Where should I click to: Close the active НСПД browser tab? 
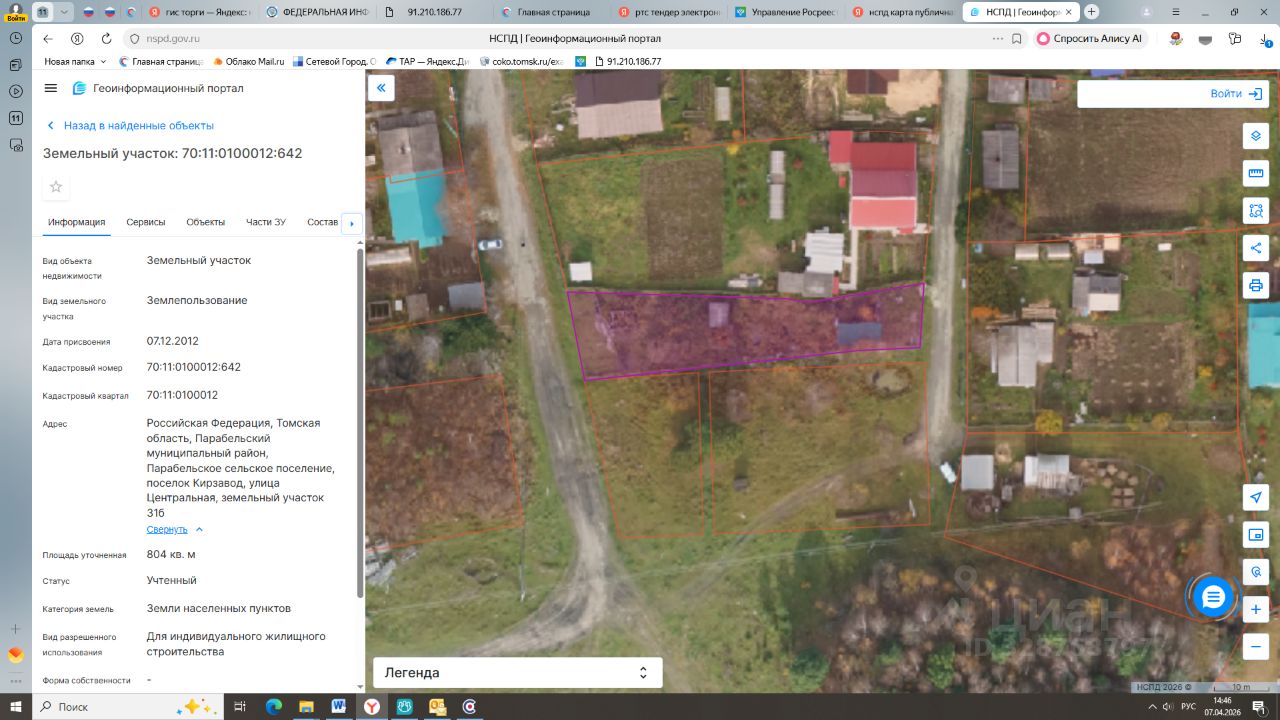(1070, 12)
